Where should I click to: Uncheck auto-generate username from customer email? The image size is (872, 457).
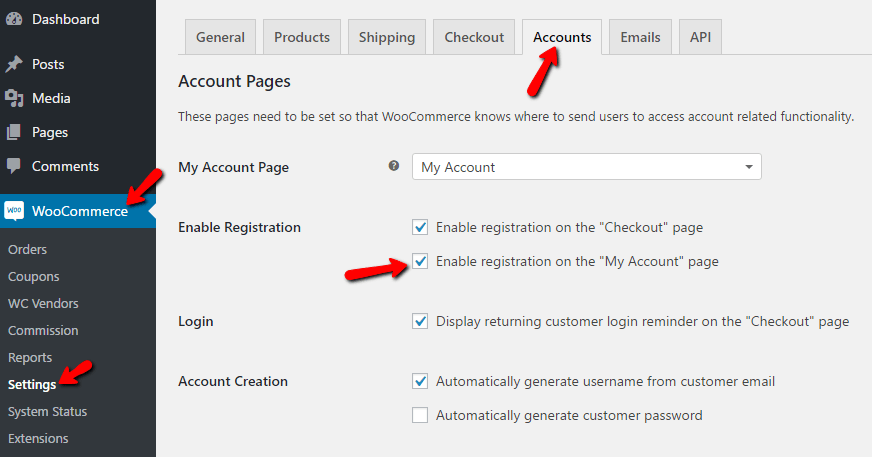(x=420, y=381)
